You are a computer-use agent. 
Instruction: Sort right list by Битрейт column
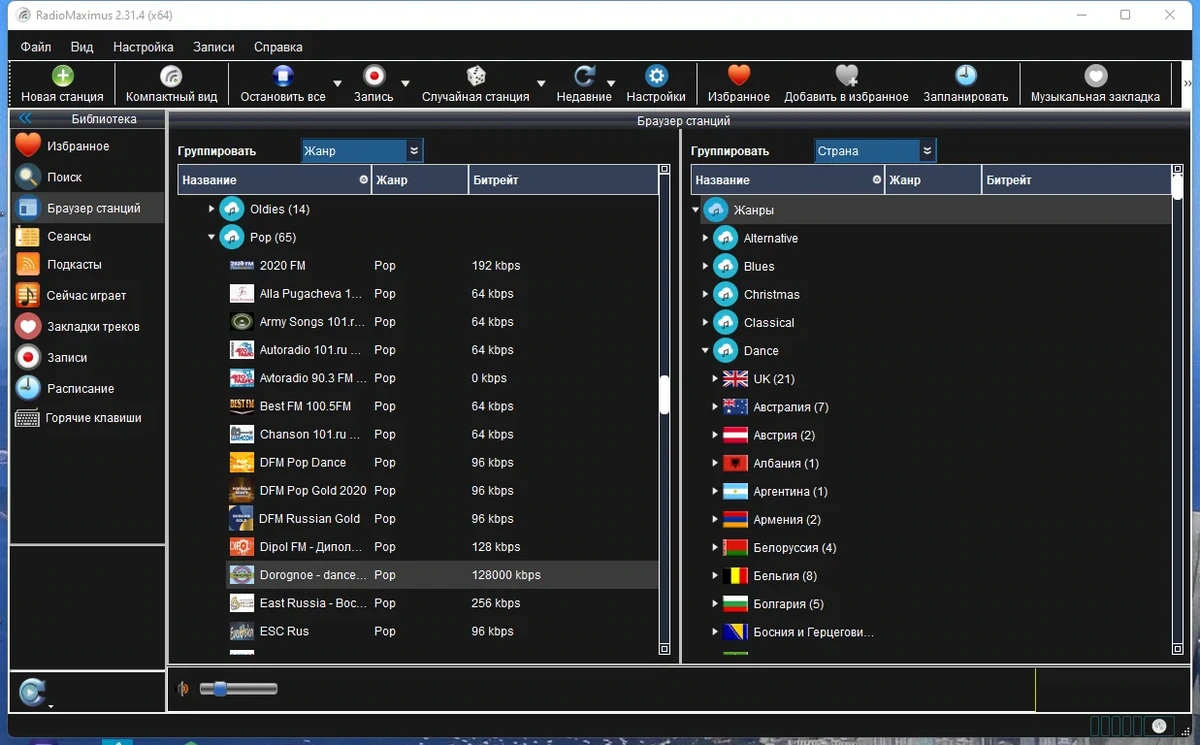pos(1076,180)
